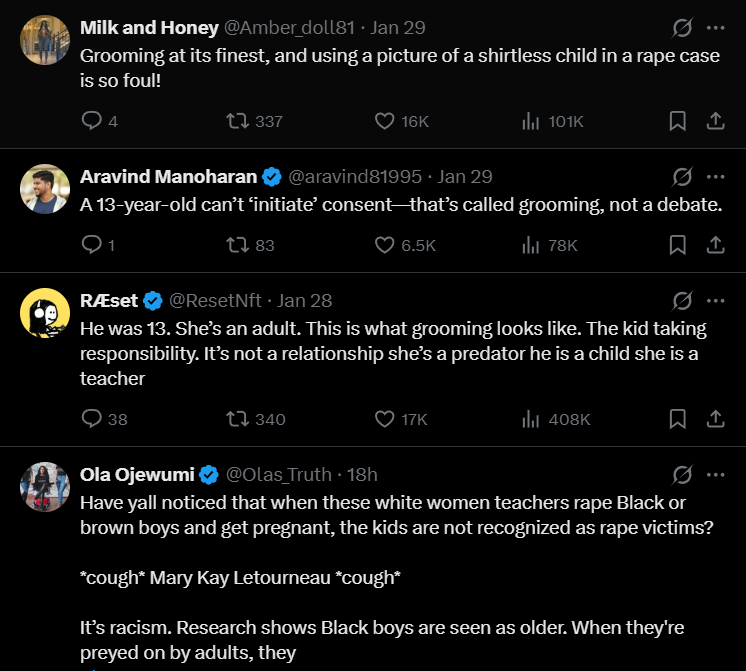Visit Aravind Manoharan's profile name link
The image size is (746, 671).
coord(168,177)
